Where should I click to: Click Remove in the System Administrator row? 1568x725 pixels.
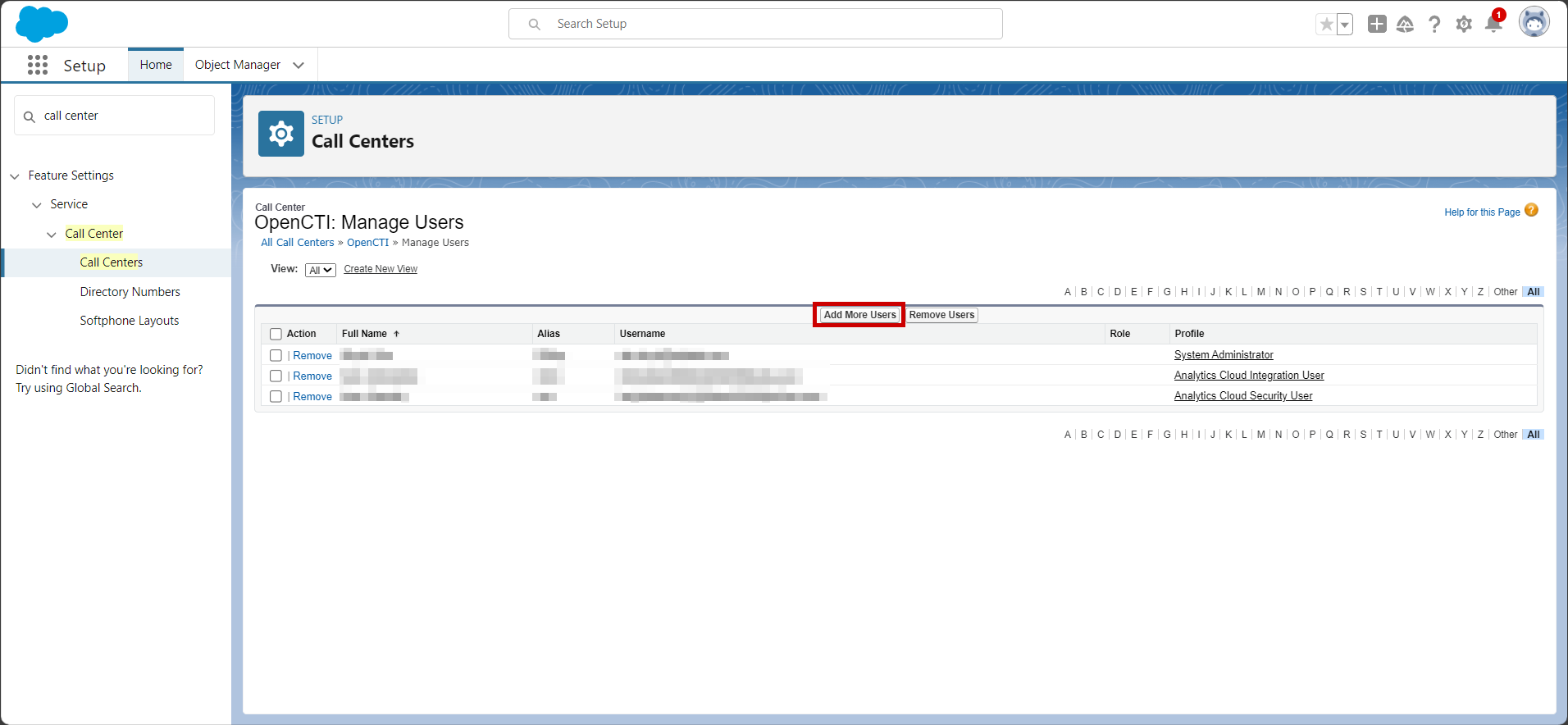(312, 355)
